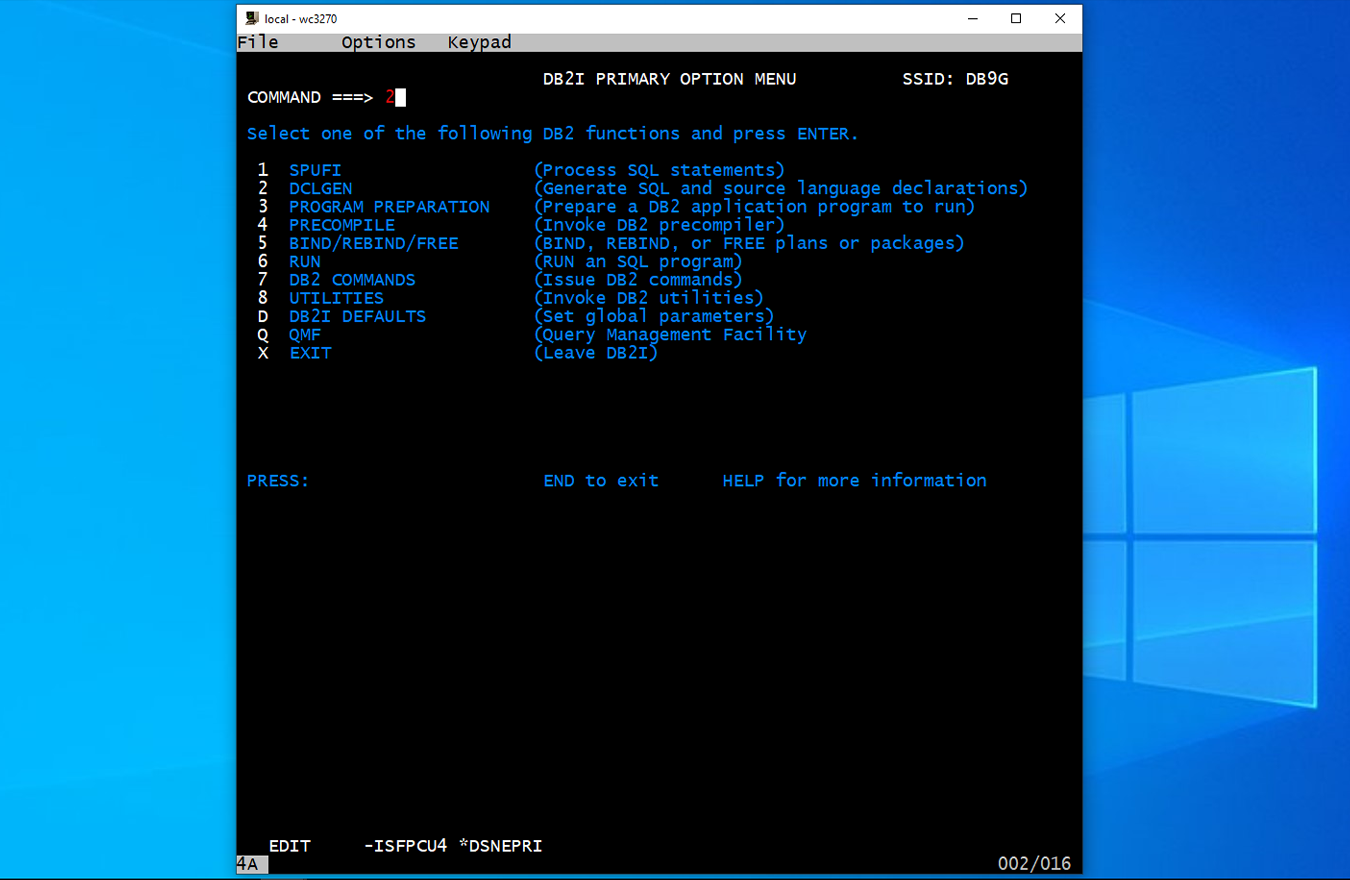
Task: Click the wc3270 application icon in title bar
Action: 252,18
